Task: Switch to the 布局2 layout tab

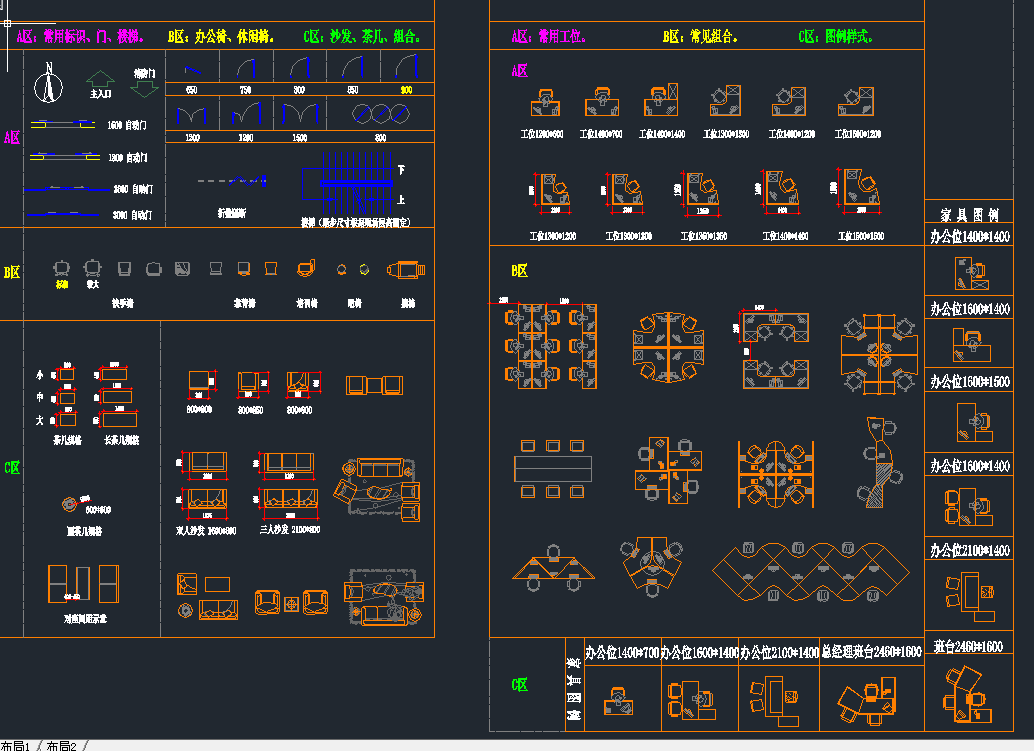Action: tap(62, 745)
